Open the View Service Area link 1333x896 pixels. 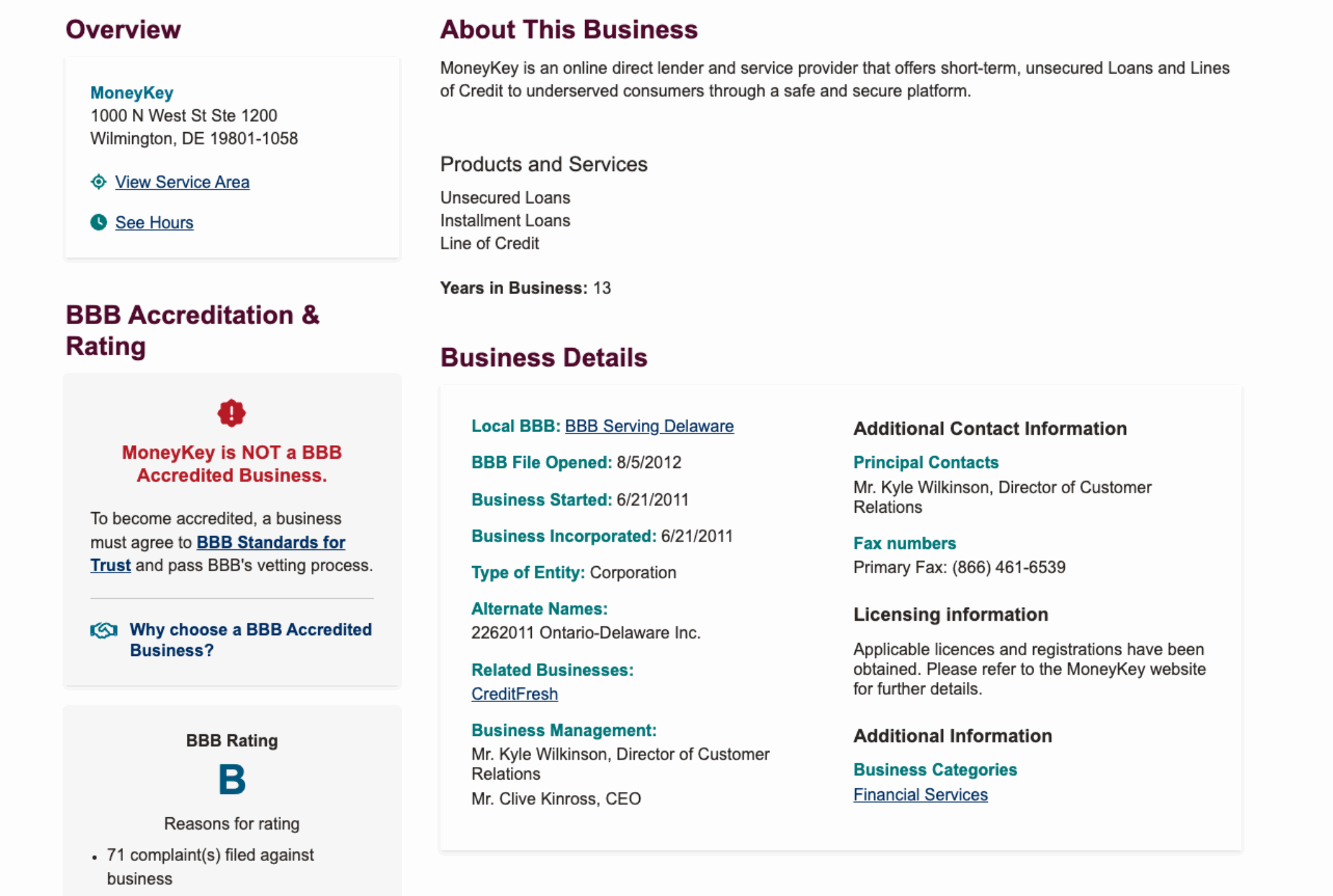182,182
